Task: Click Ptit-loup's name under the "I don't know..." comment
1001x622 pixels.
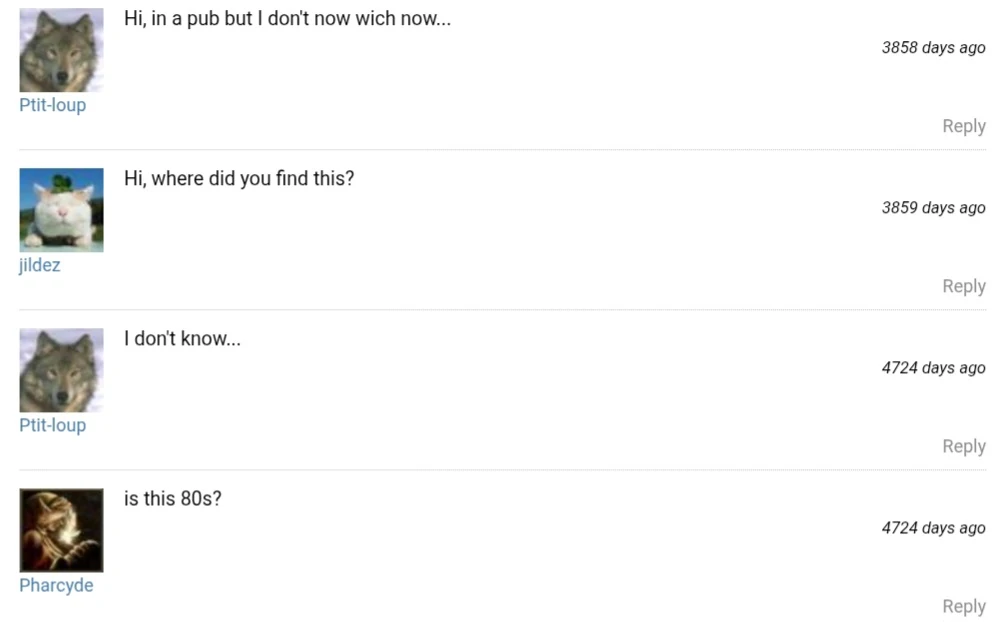Action: [x=52, y=425]
